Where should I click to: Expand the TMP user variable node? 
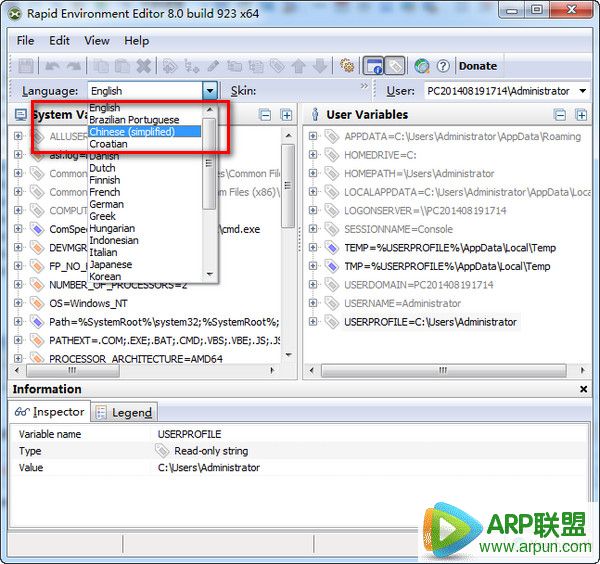[x=313, y=266]
